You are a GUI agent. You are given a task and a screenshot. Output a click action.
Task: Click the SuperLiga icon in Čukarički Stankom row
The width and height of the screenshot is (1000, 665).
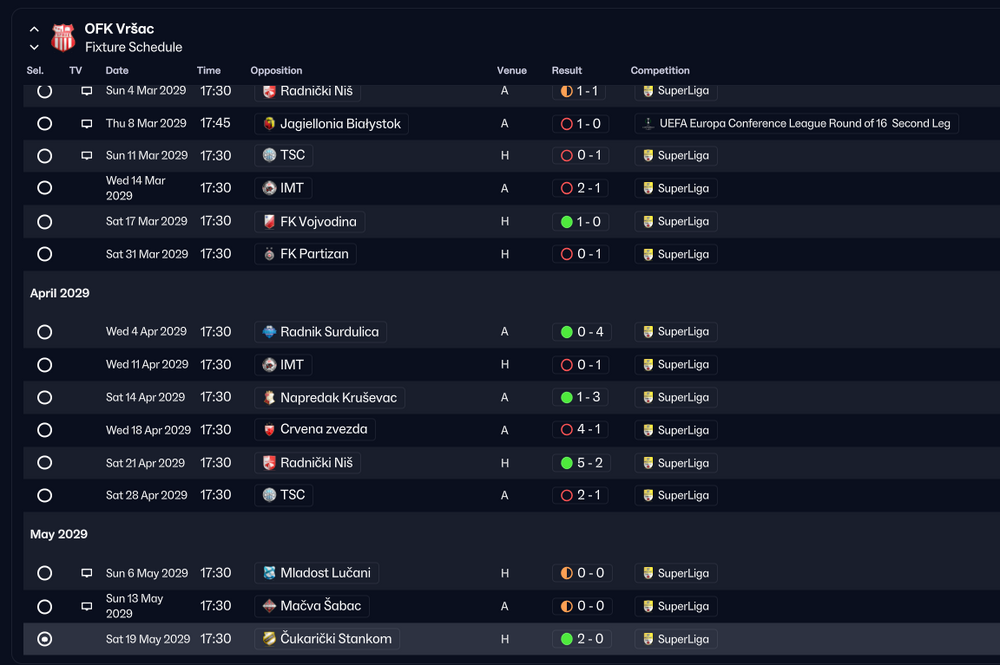(648, 639)
